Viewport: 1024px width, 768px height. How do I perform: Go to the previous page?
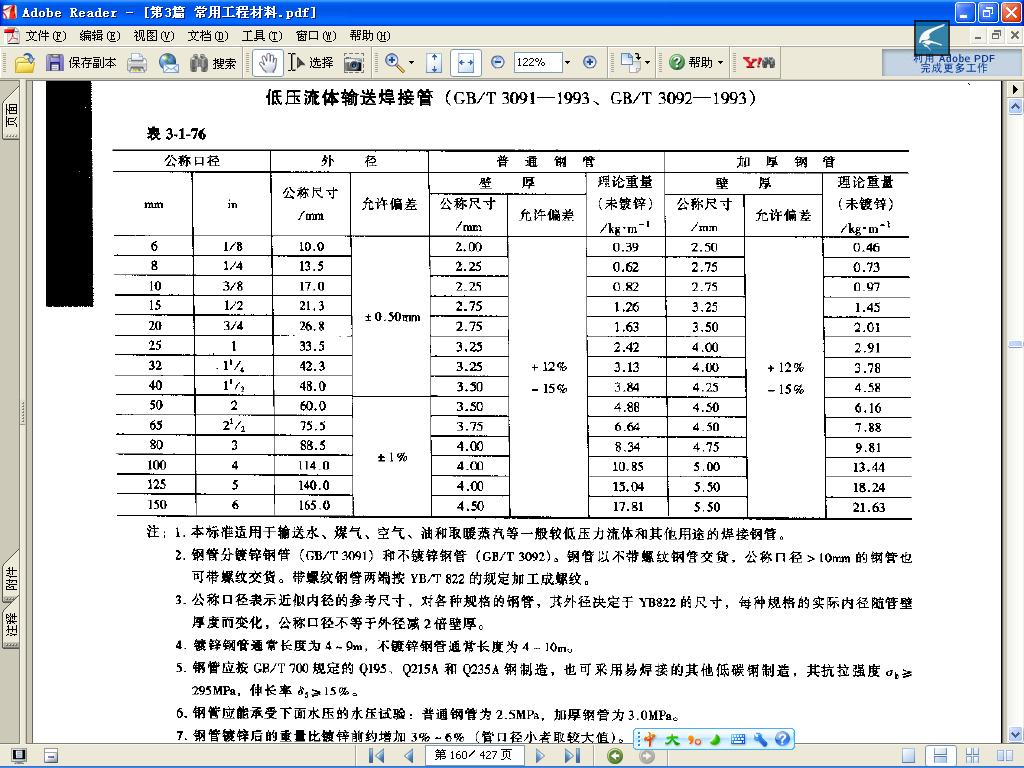[409, 756]
